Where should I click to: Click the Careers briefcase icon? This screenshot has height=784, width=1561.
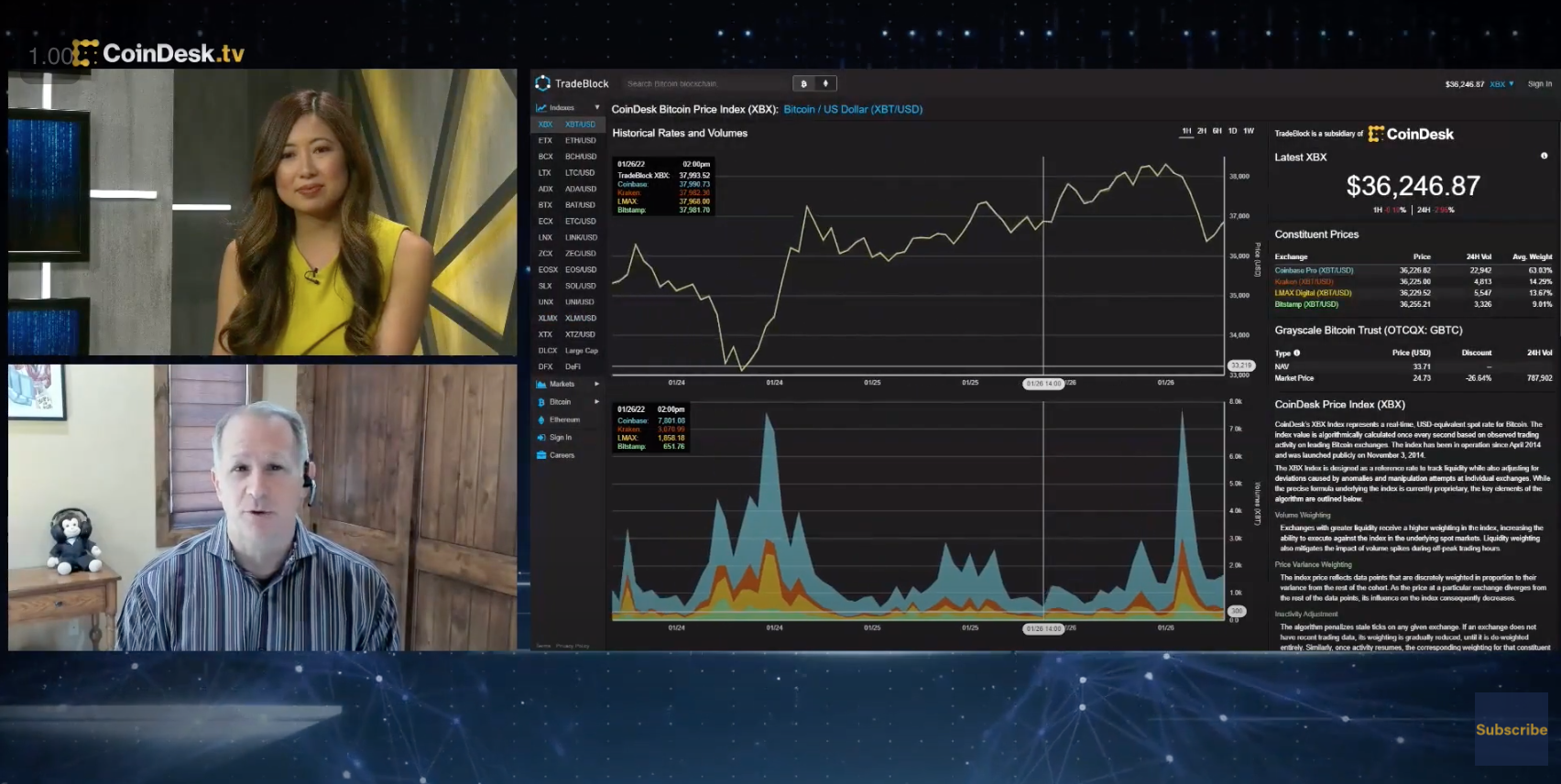click(x=540, y=455)
